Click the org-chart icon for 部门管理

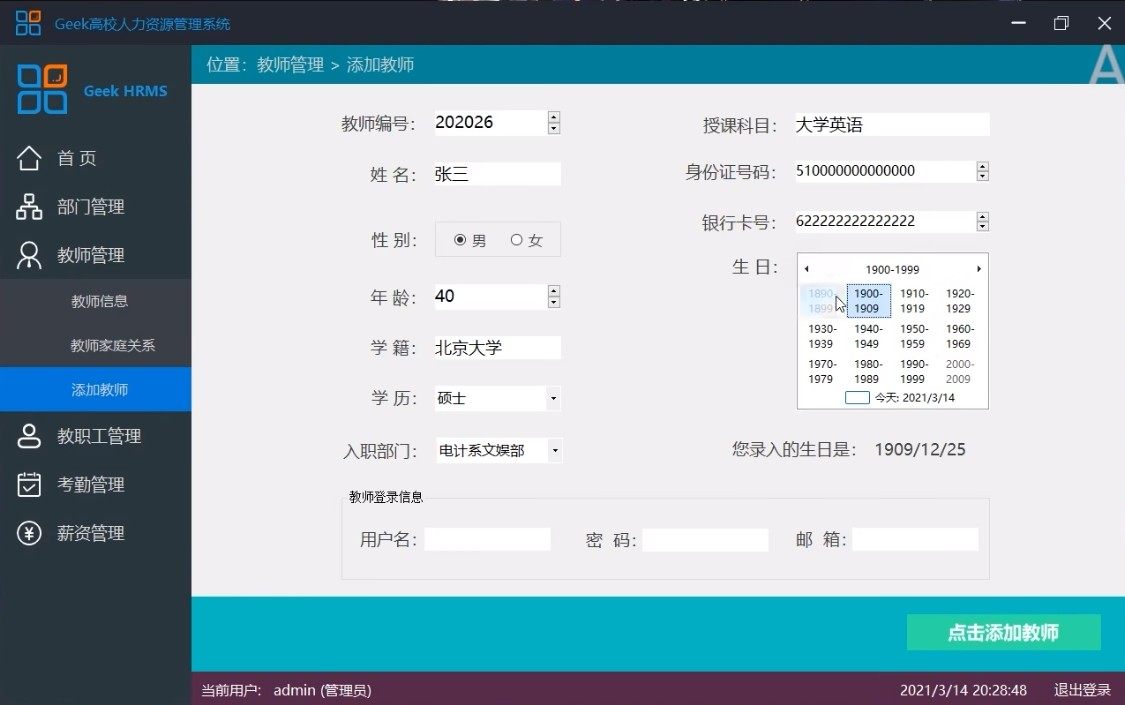[x=29, y=207]
